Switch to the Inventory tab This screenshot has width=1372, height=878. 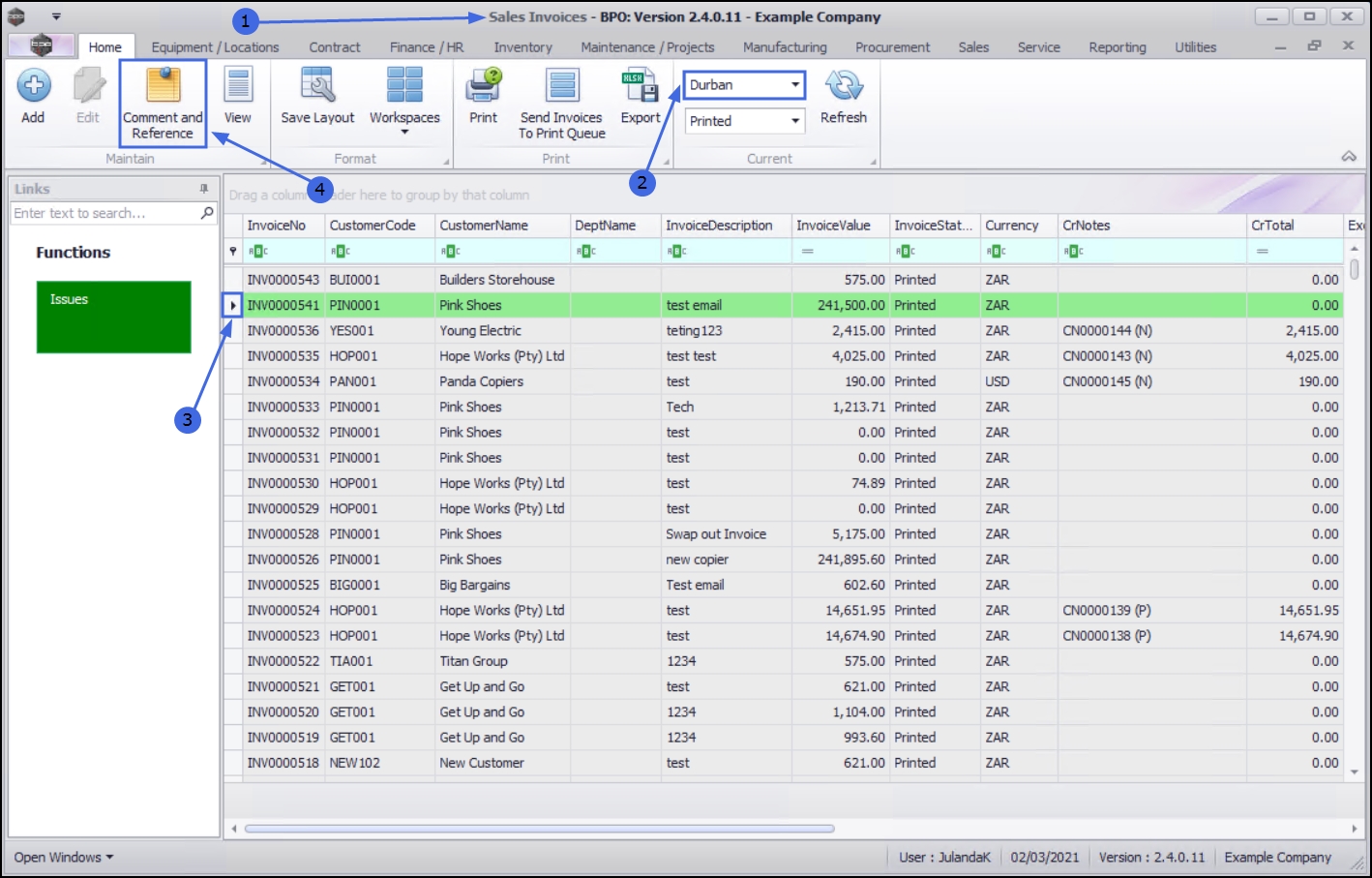[522, 46]
